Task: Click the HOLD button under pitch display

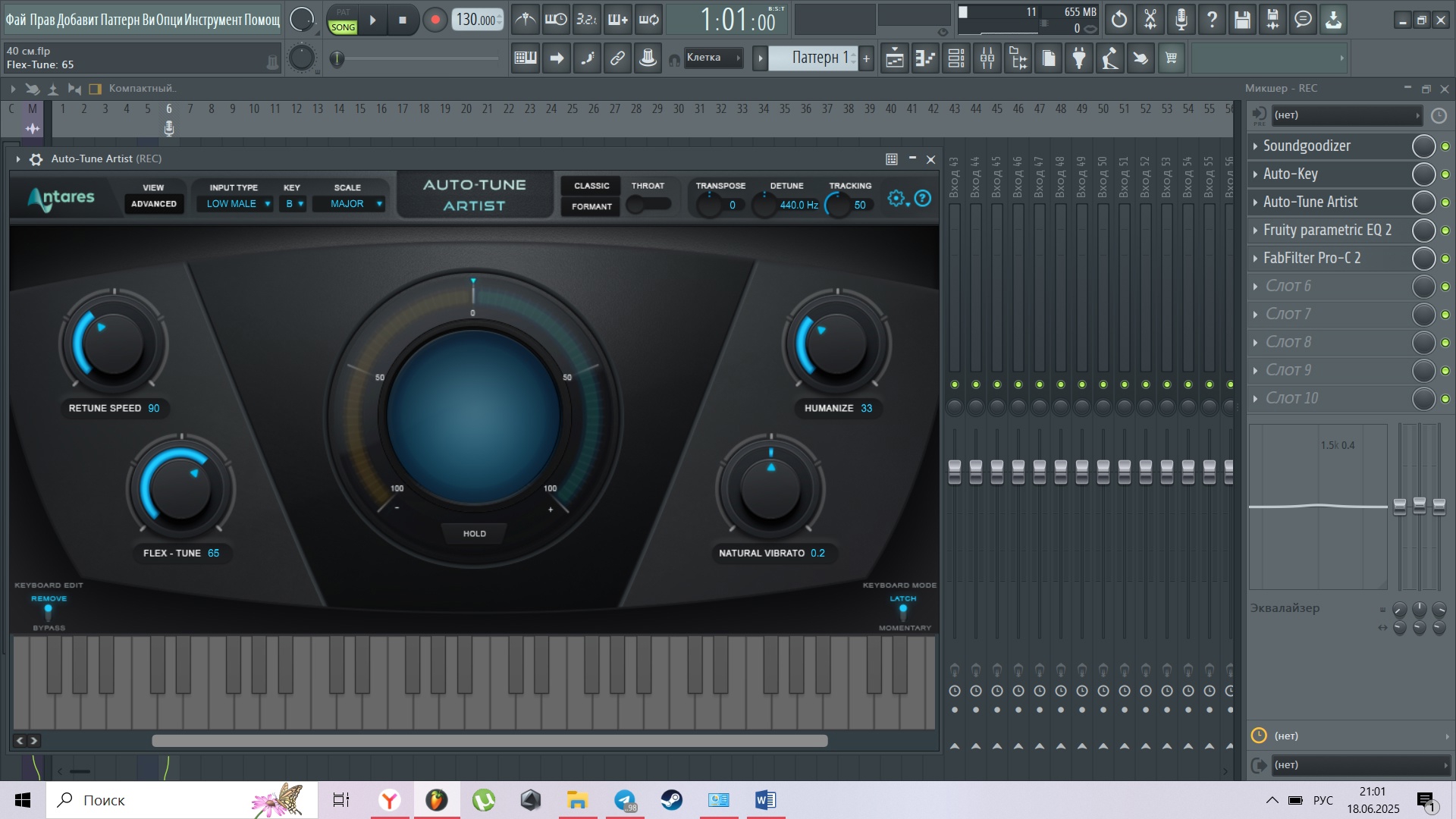Action: click(475, 534)
